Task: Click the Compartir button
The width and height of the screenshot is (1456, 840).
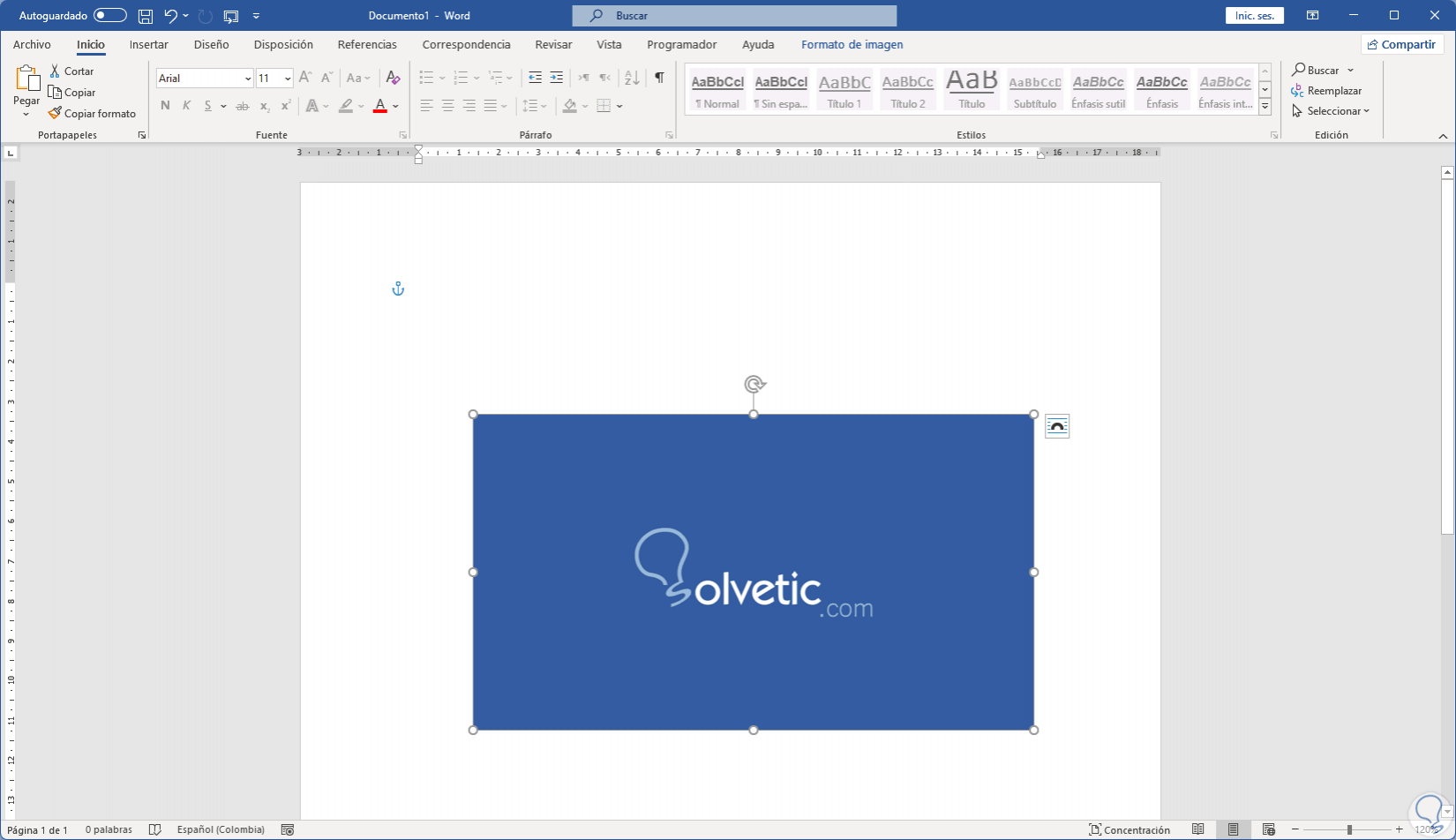Action: [x=1402, y=44]
